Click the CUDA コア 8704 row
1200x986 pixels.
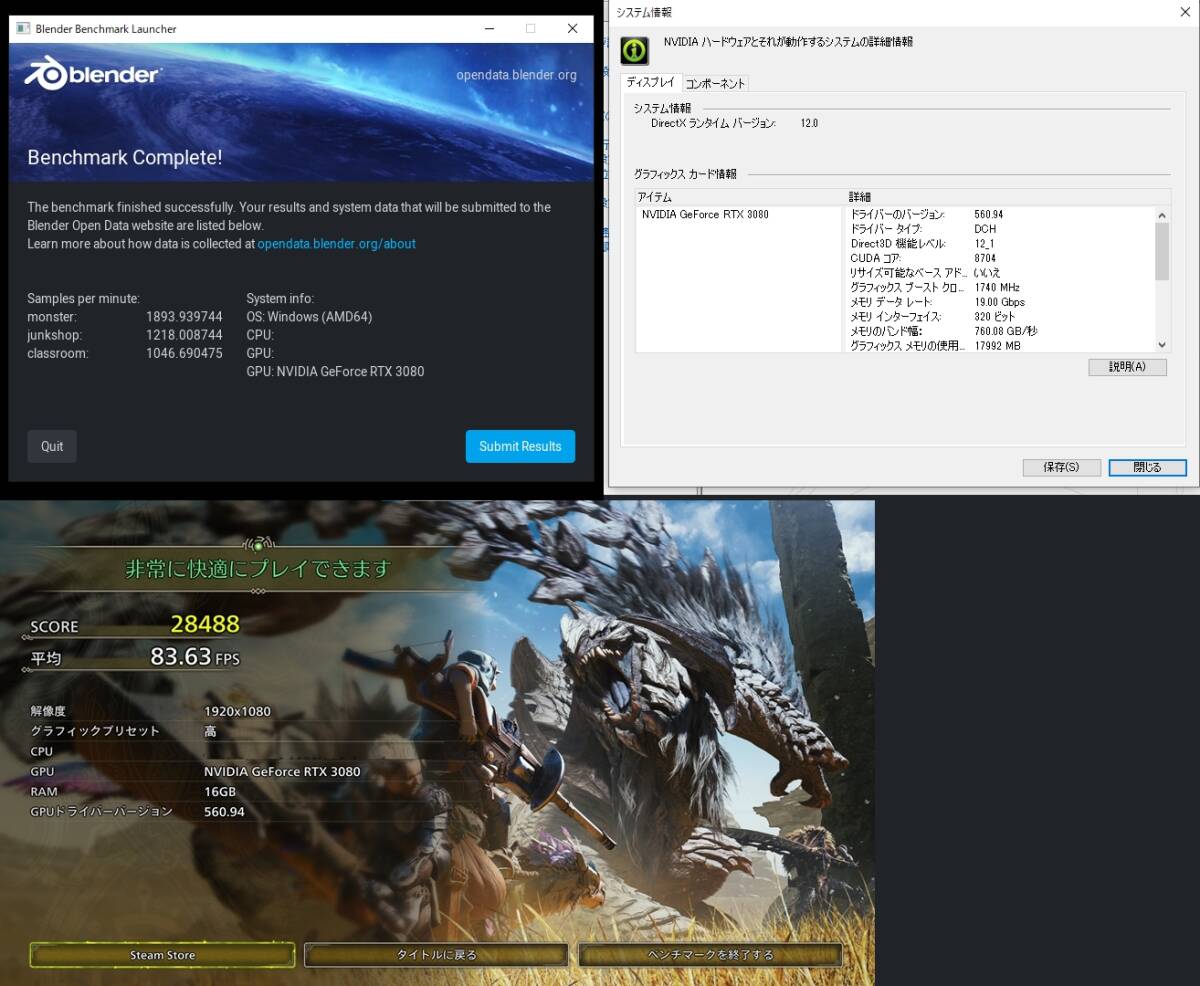tap(1000, 258)
